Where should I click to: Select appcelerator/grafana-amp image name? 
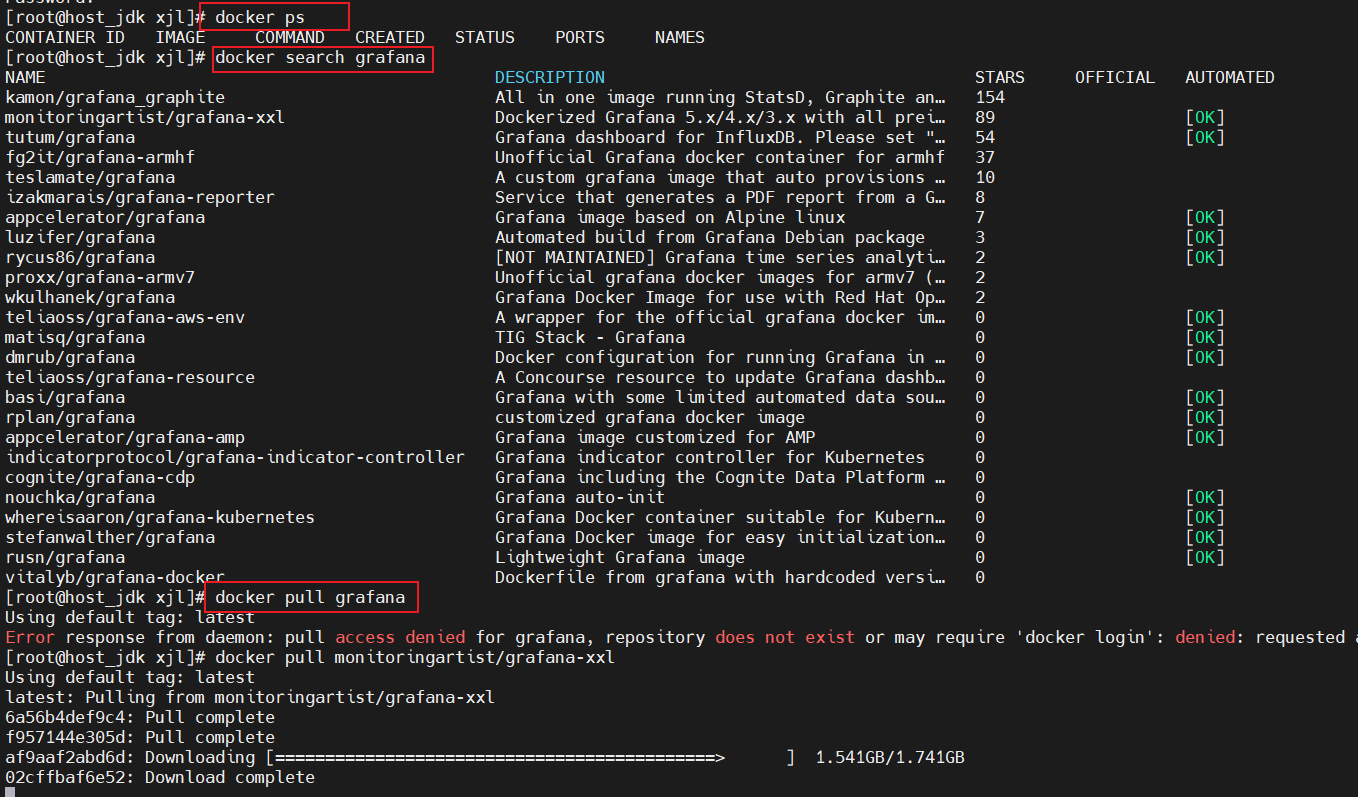[x=125, y=437]
